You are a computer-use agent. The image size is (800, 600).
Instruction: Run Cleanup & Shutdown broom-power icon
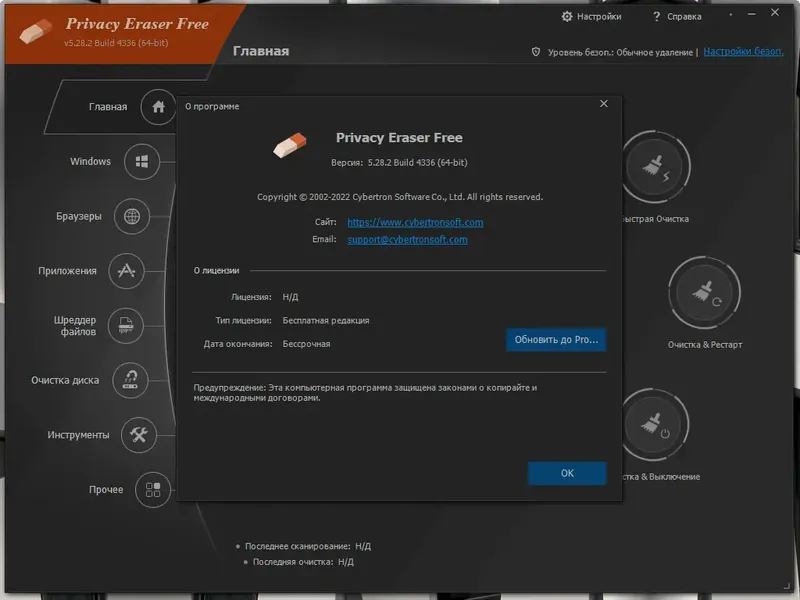coord(655,424)
